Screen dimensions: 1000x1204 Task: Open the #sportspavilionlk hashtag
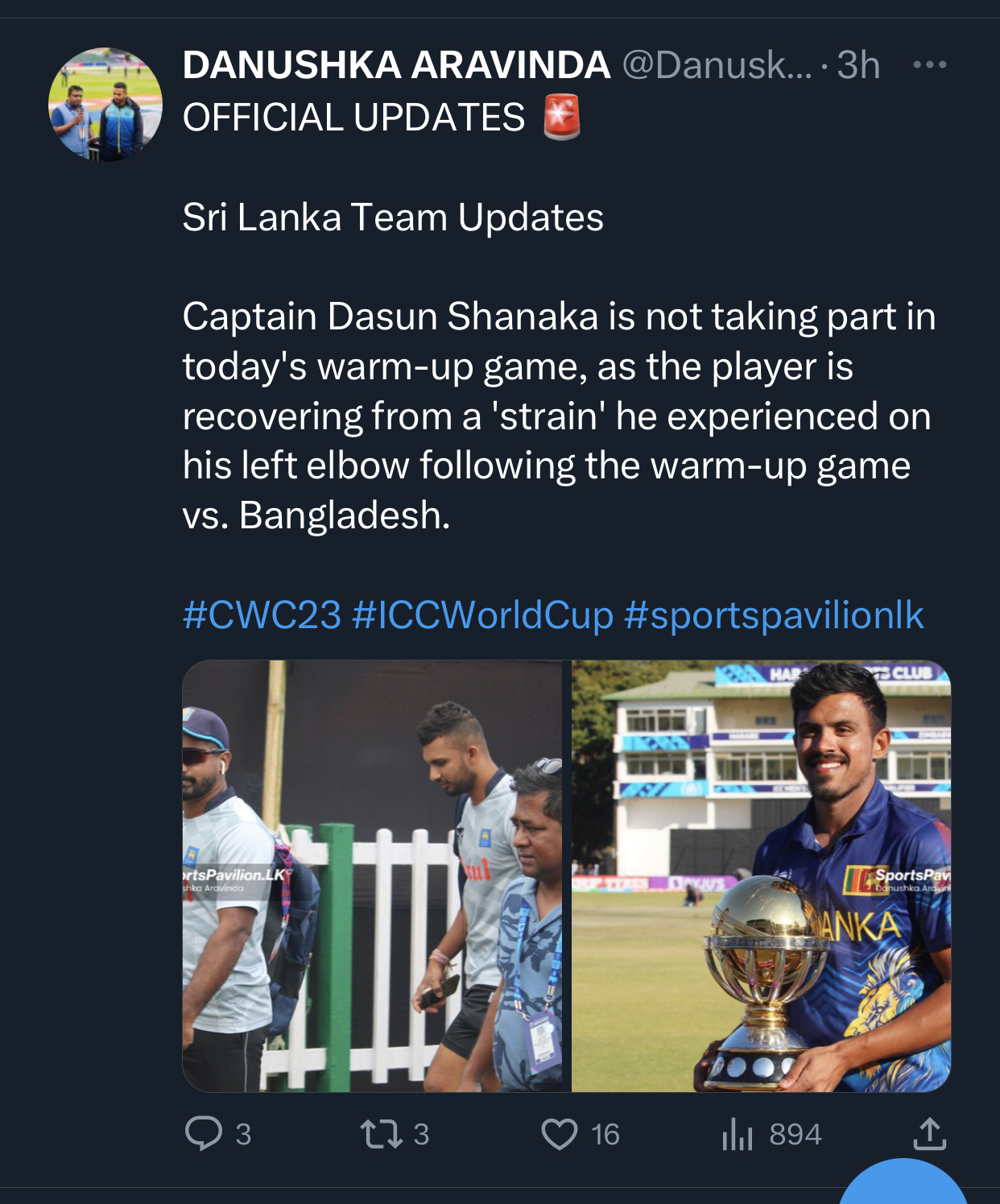coord(774,614)
